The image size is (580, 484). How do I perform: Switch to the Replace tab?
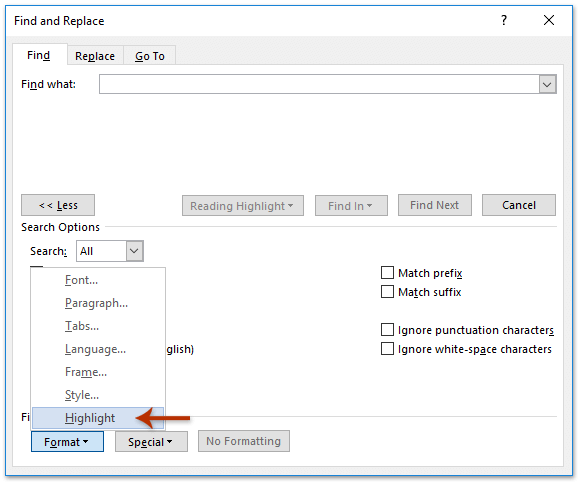95,56
